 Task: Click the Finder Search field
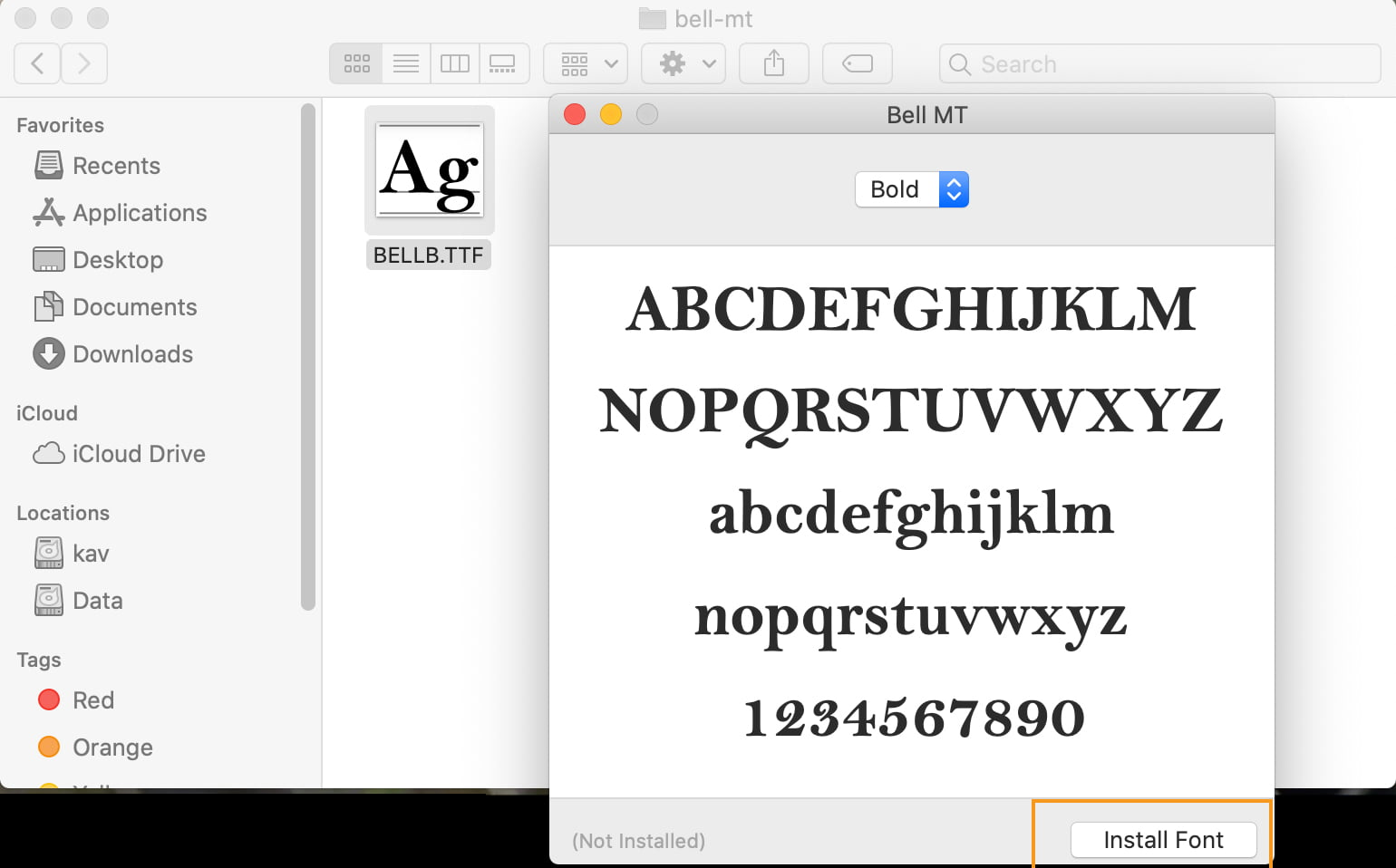(x=1160, y=64)
